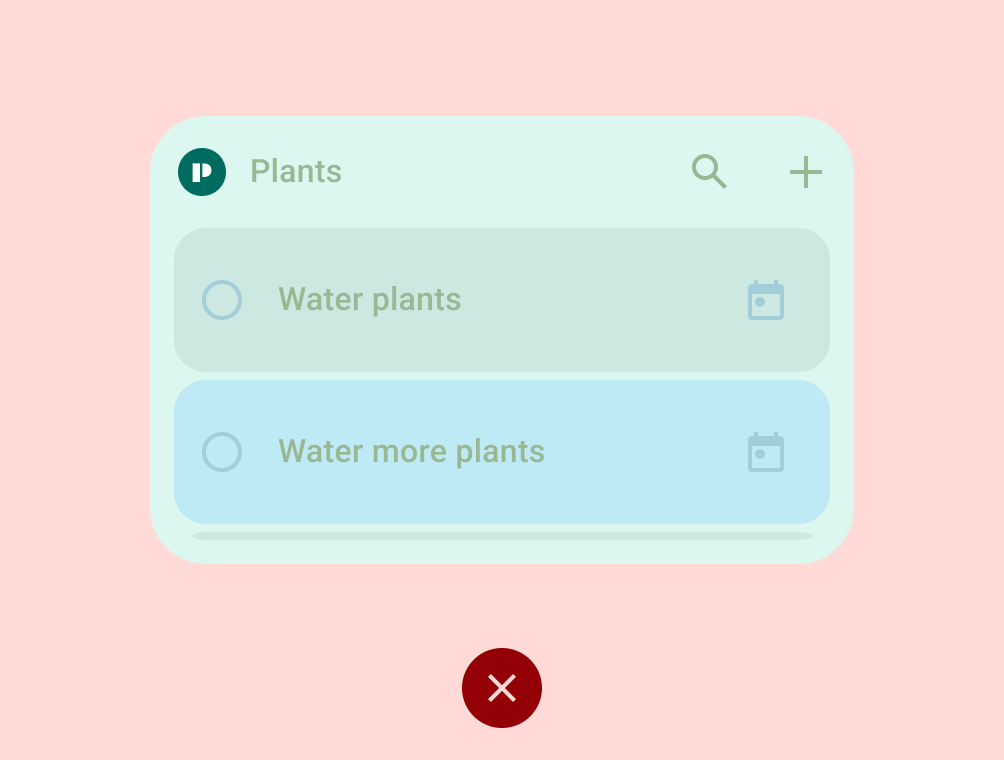The width and height of the screenshot is (1004, 760).
Task: Mark "Water plants" task as complete
Action: (x=222, y=300)
